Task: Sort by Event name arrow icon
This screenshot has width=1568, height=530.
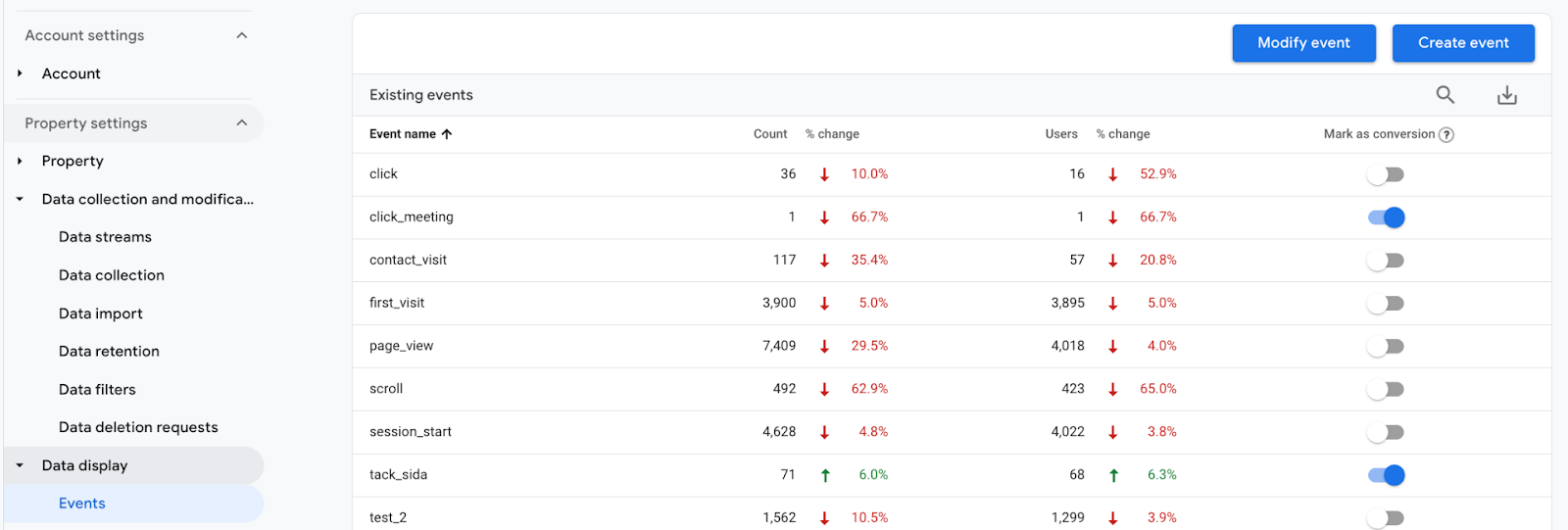Action: pos(447,134)
